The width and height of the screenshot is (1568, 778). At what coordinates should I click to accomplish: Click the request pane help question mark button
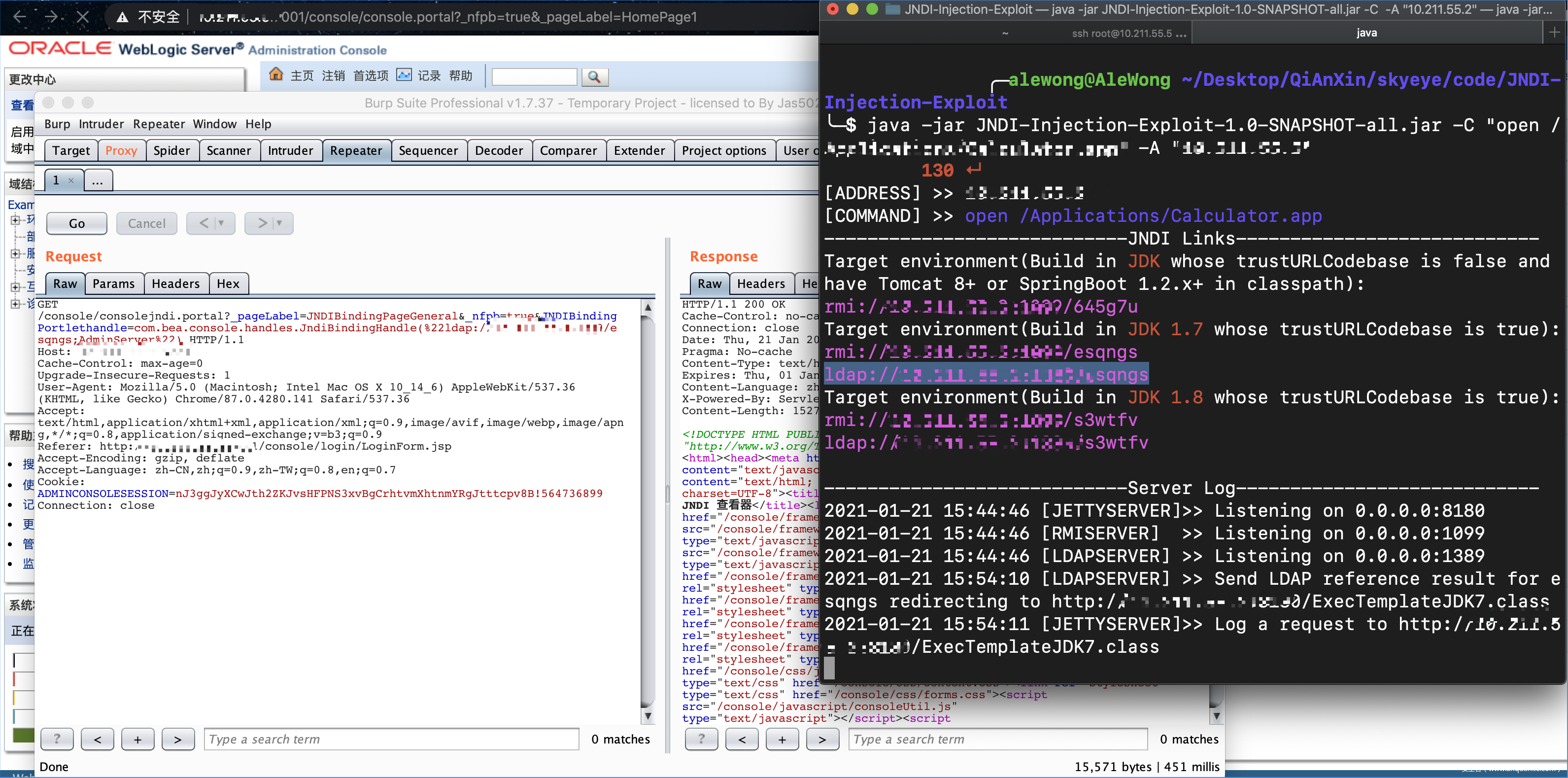pyautogui.click(x=57, y=739)
